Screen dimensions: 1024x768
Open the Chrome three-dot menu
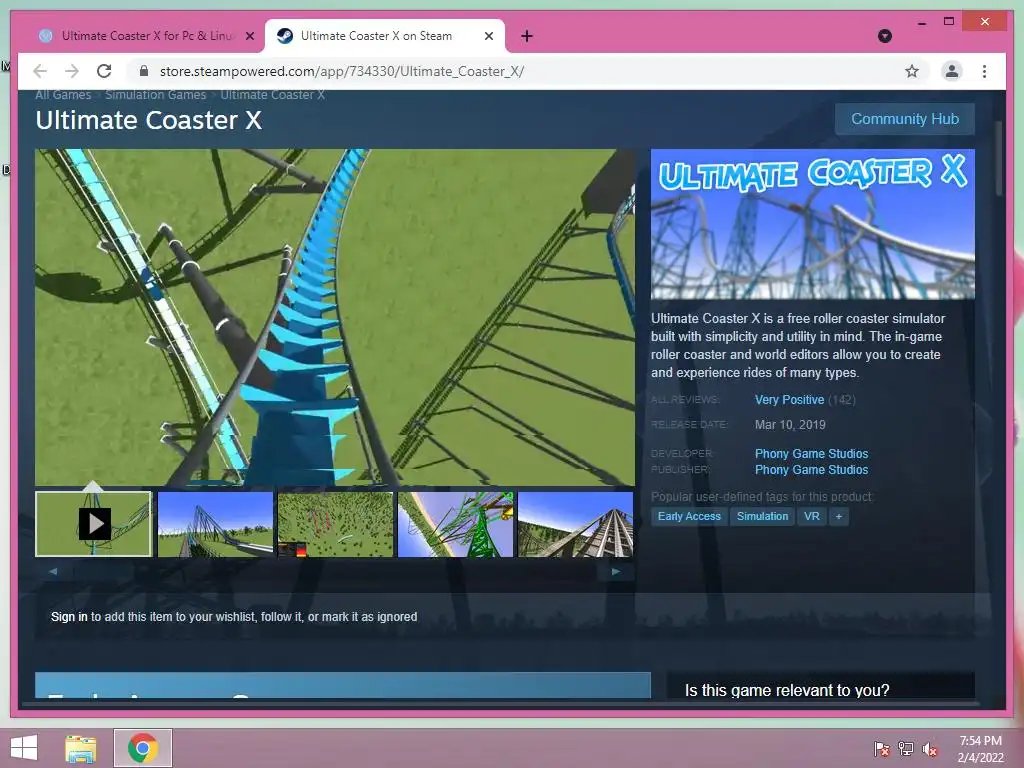984,71
